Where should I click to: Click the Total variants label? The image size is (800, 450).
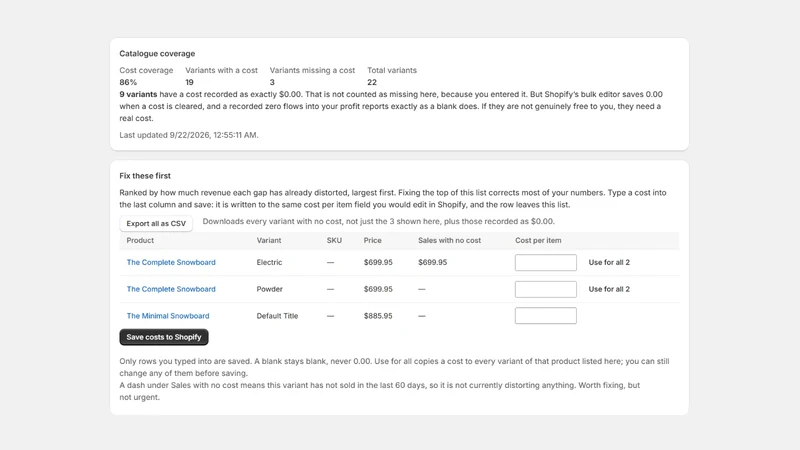(392, 70)
